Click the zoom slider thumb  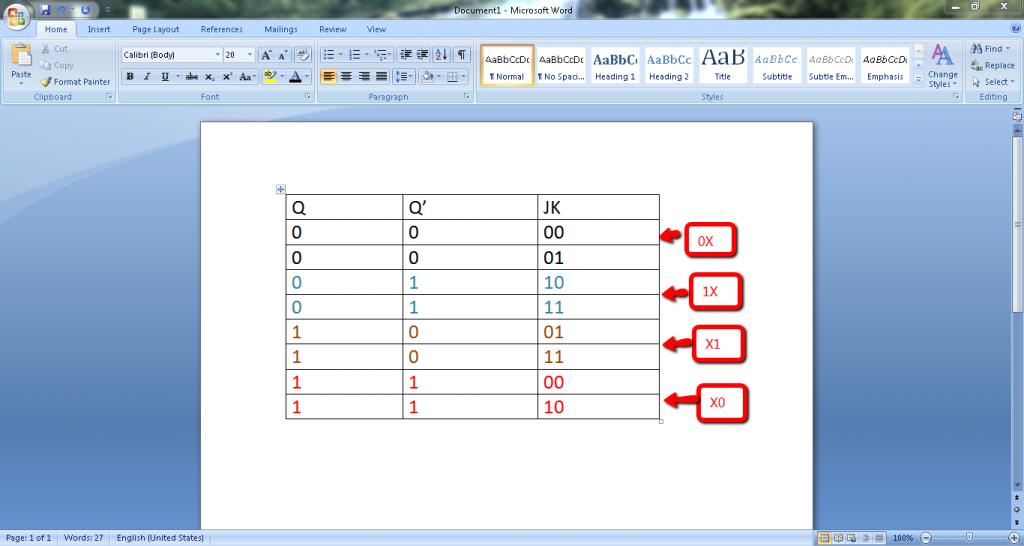[x=969, y=538]
